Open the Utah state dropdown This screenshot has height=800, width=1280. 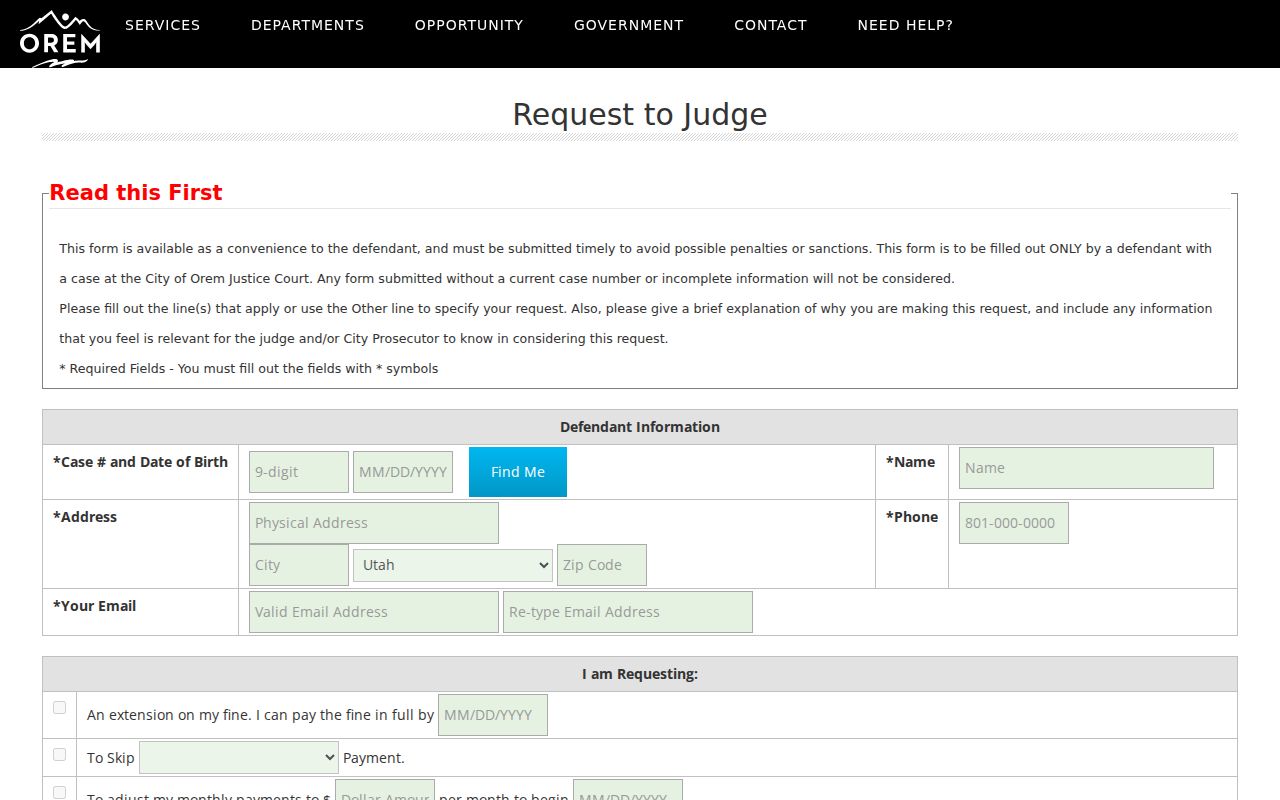[453, 565]
